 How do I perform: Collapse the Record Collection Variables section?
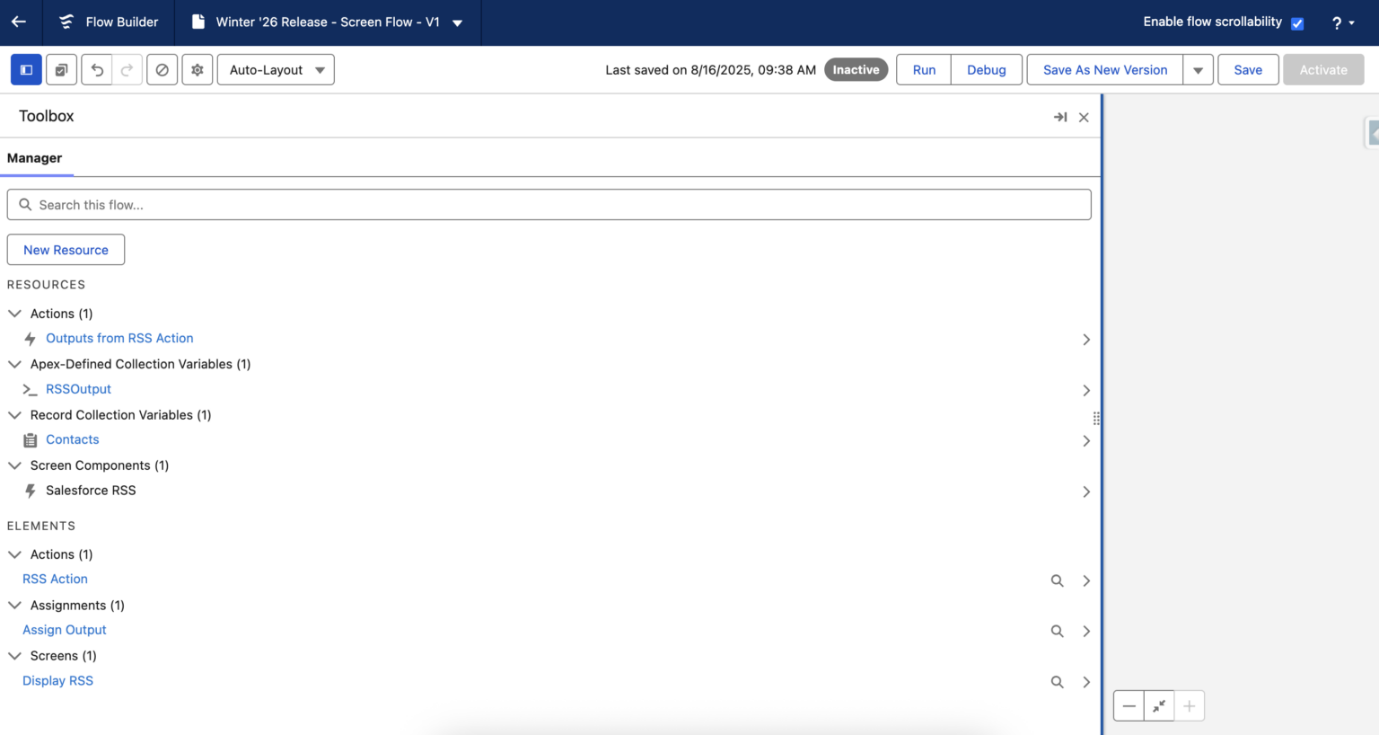point(14,414)
